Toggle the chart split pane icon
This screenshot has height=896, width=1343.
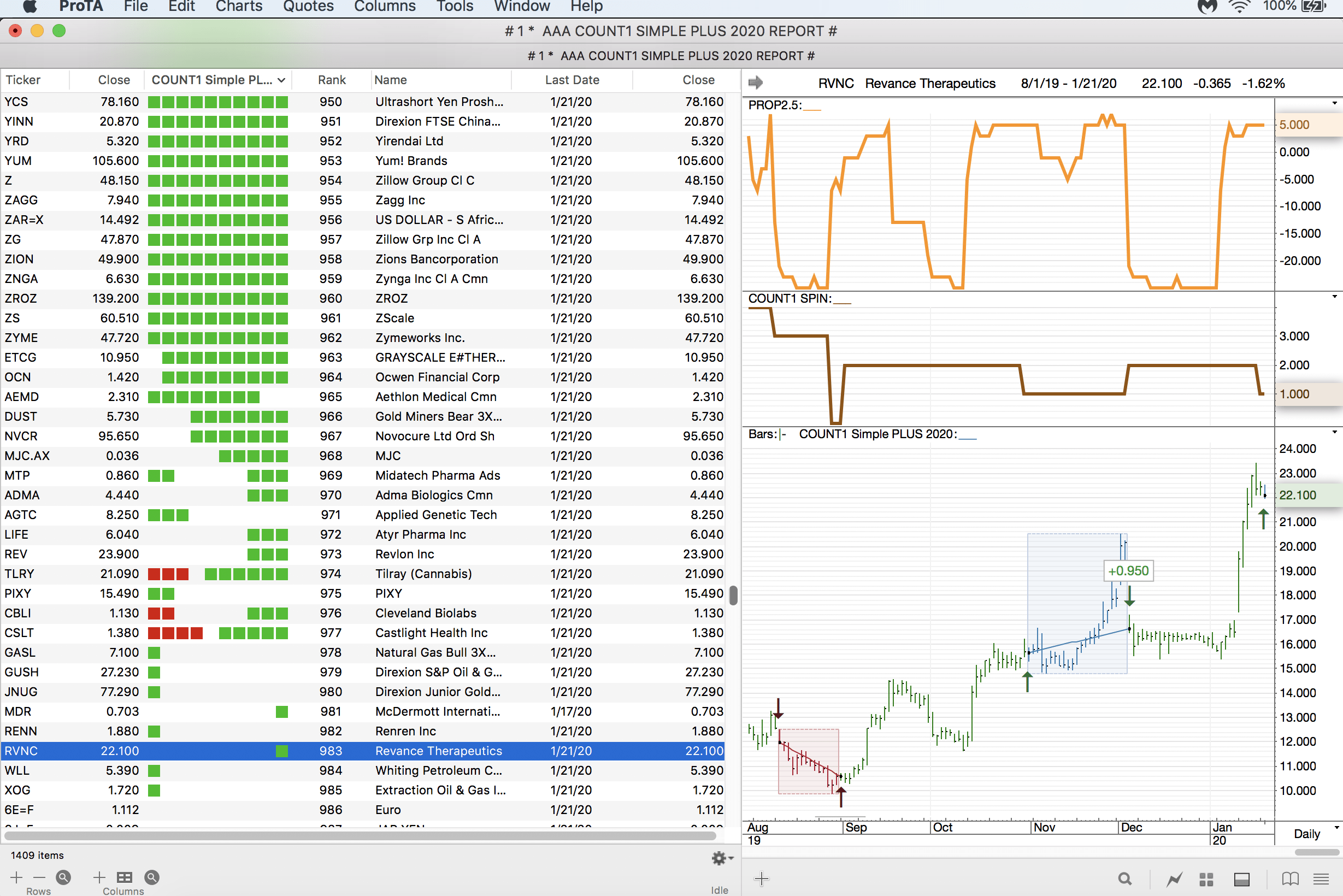[1242, 879]
